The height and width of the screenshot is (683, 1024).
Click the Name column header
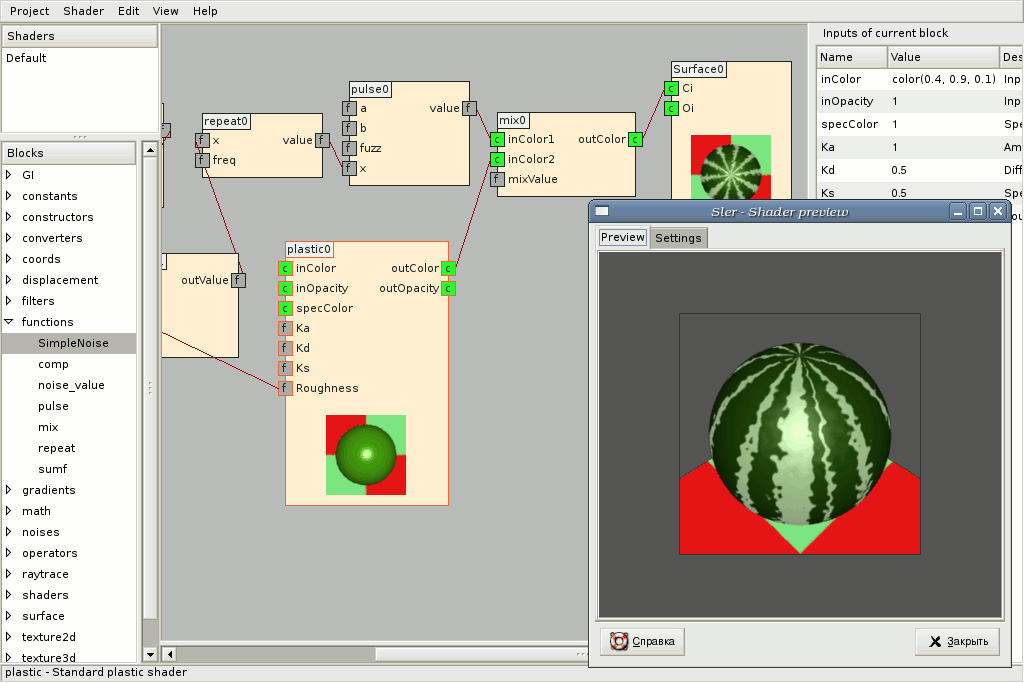coord(852,57)
